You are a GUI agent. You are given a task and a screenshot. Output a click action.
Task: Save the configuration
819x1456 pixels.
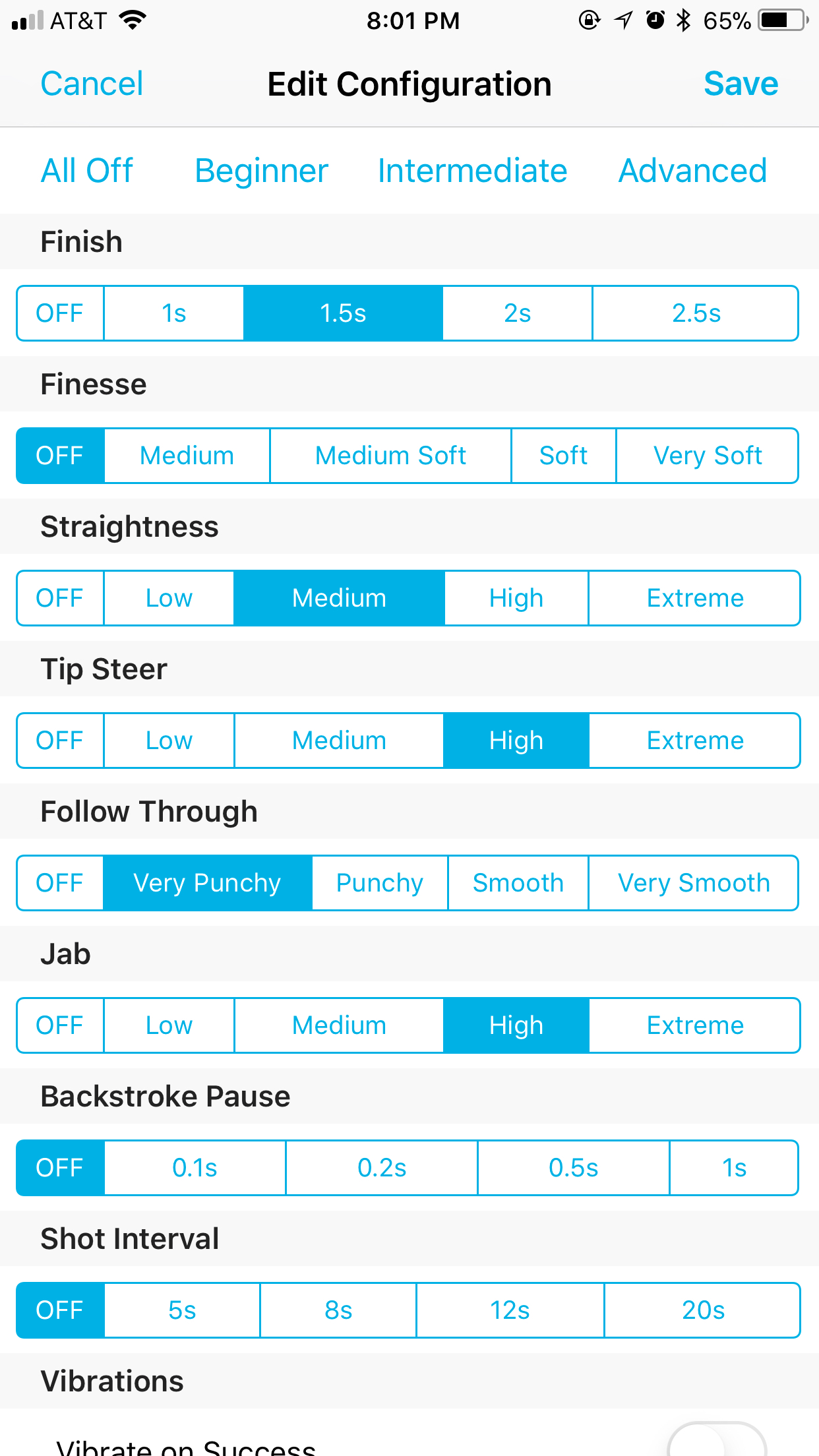tap(741, 84)
